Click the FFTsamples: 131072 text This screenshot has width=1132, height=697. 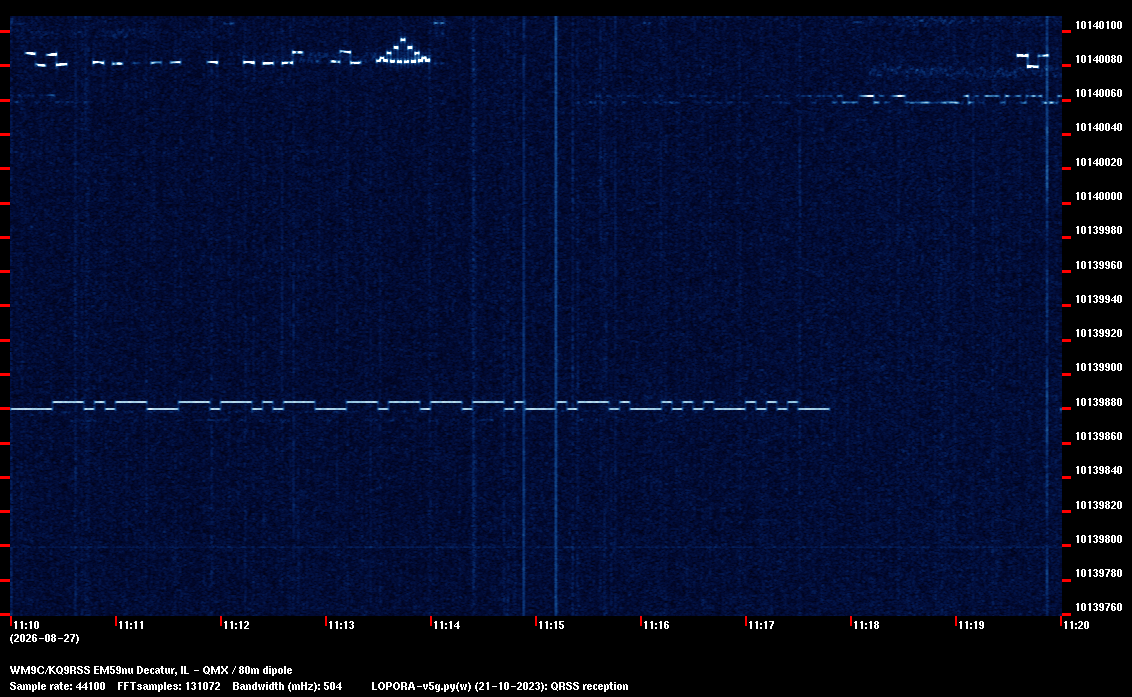169,686
